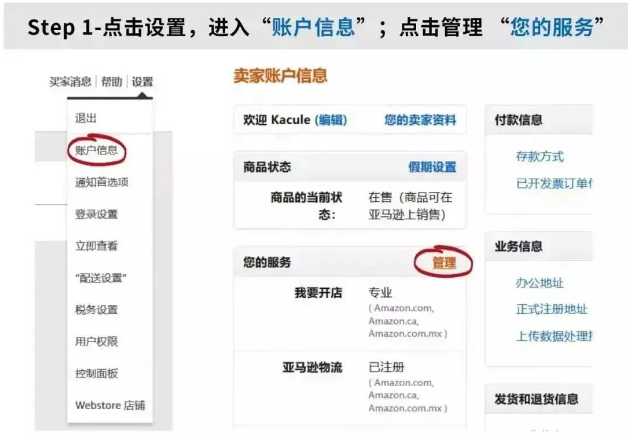The height and width of the screenshot is (434, 631).
Task: Select 用户权限 in the dropdown
Action: click(96, 341)
